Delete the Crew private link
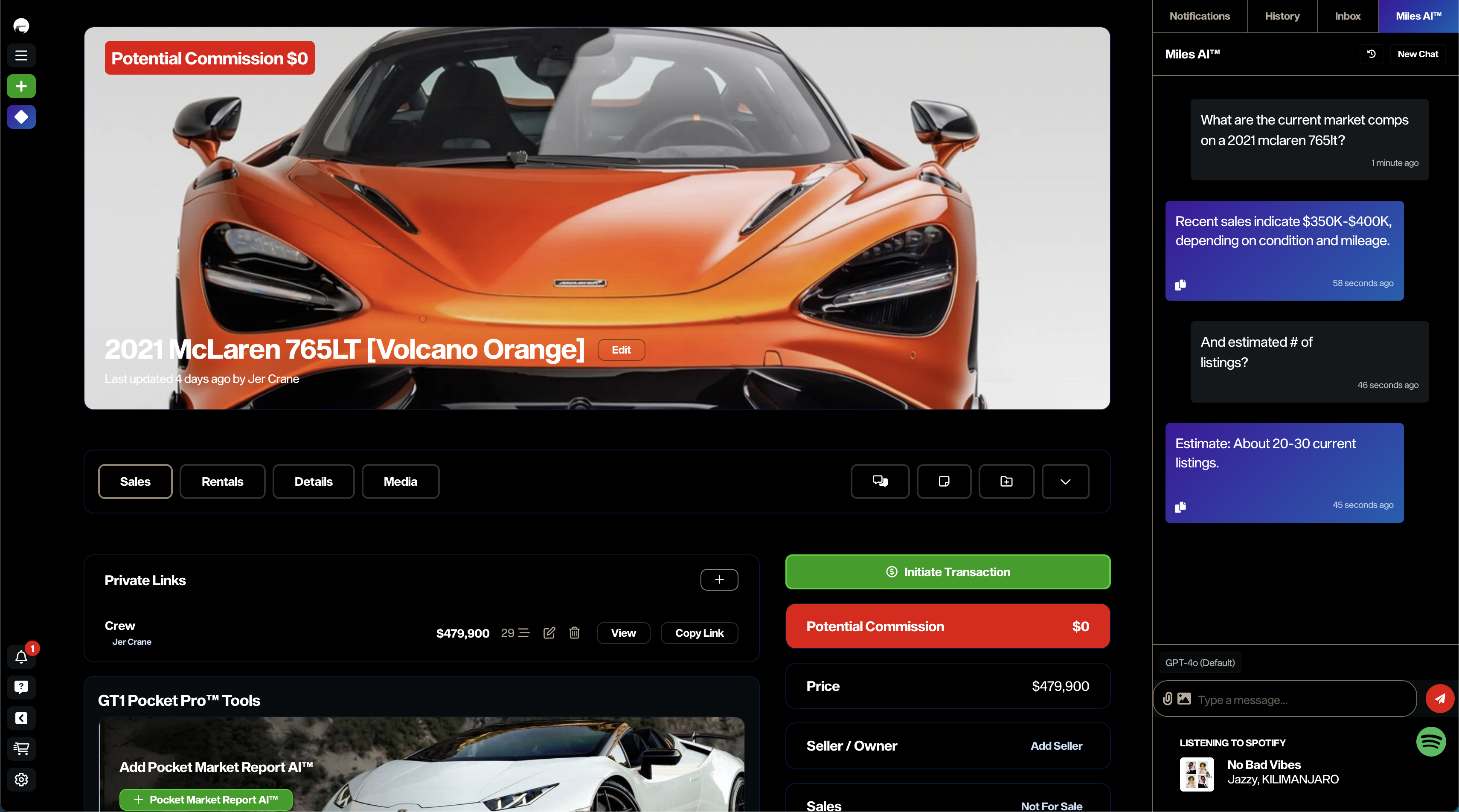 point(574,633)
